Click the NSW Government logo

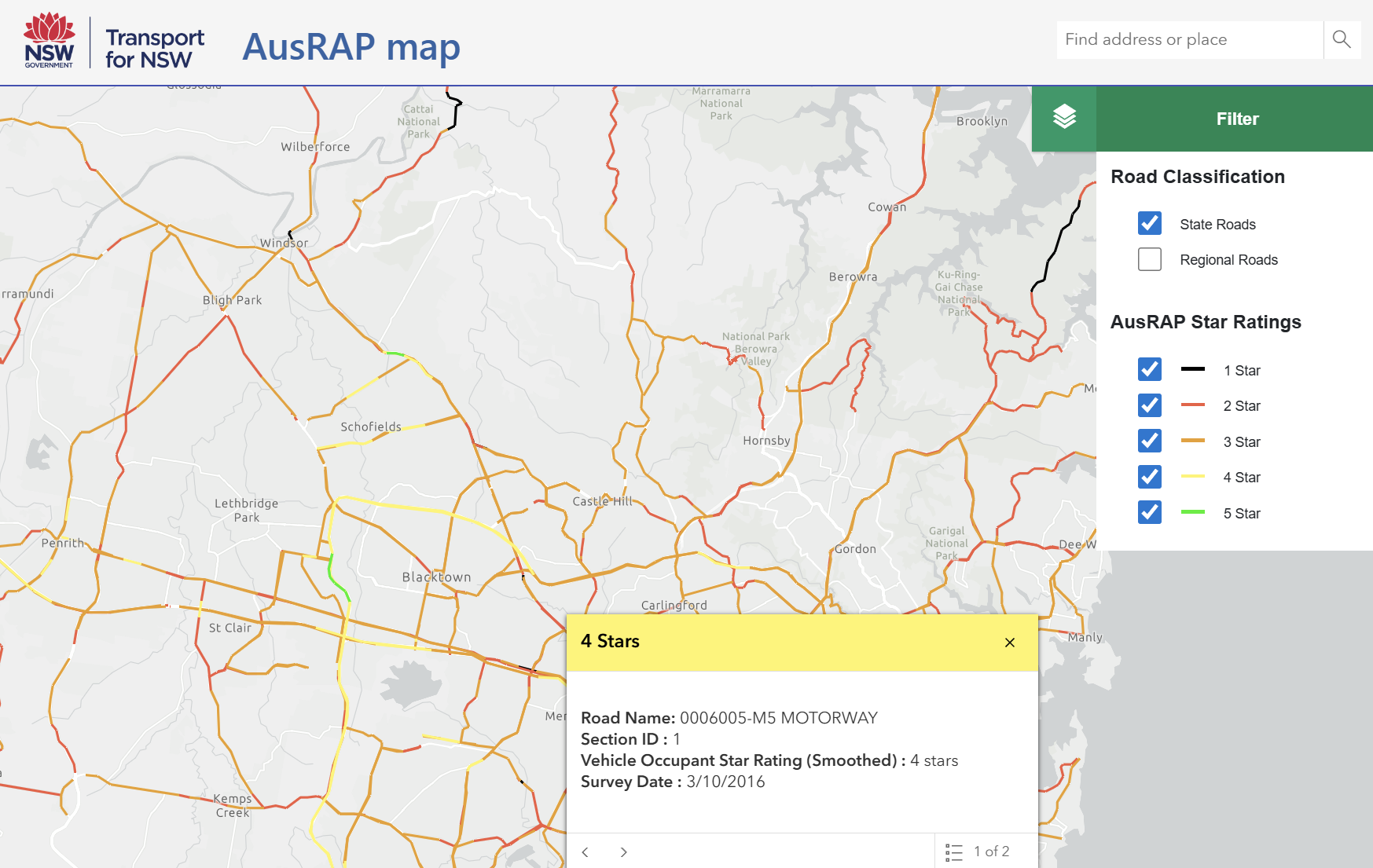[x=49, y=41]
